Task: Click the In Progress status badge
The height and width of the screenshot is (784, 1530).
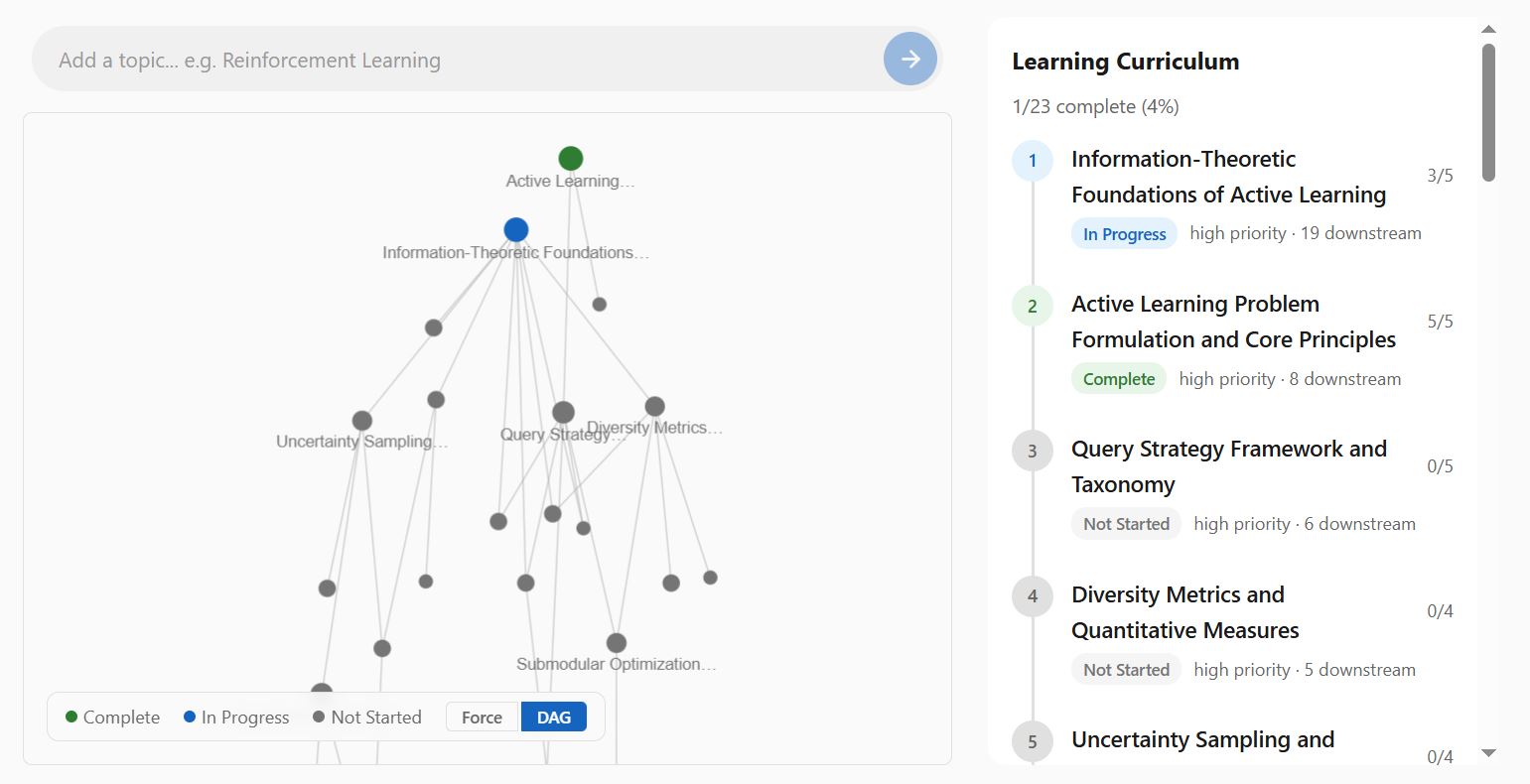Action: pos(1124,234)
